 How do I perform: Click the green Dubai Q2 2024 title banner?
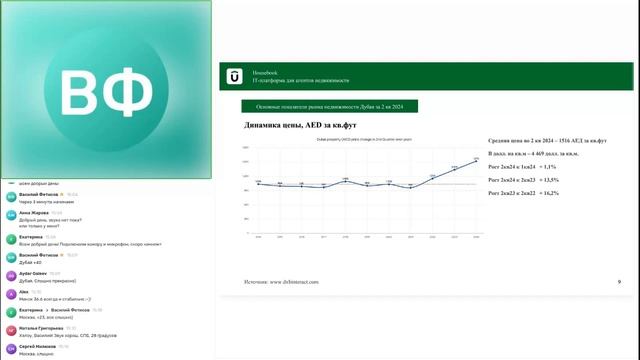click(x=329, y=106)
